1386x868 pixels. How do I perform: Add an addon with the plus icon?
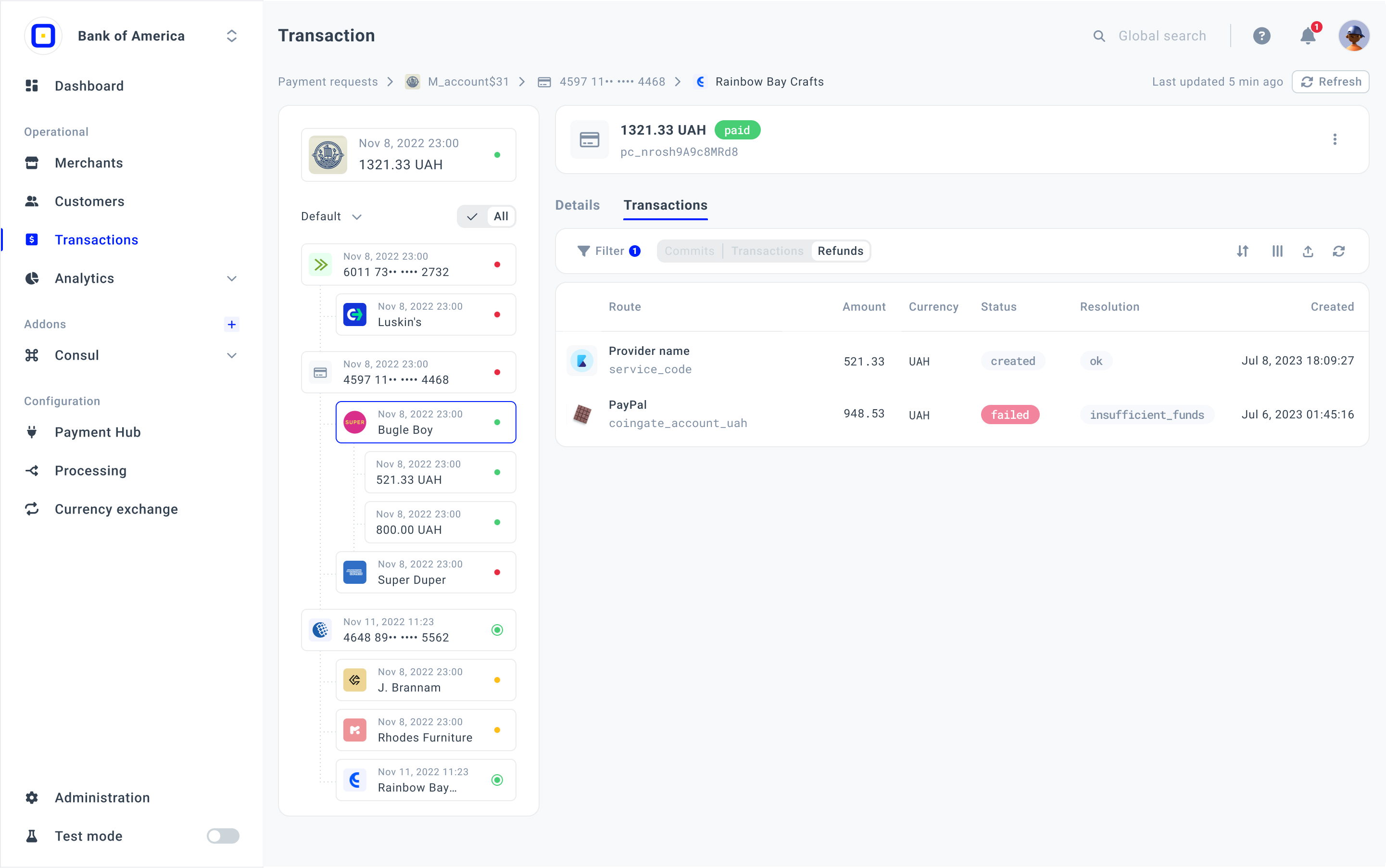tap(231, 324)
